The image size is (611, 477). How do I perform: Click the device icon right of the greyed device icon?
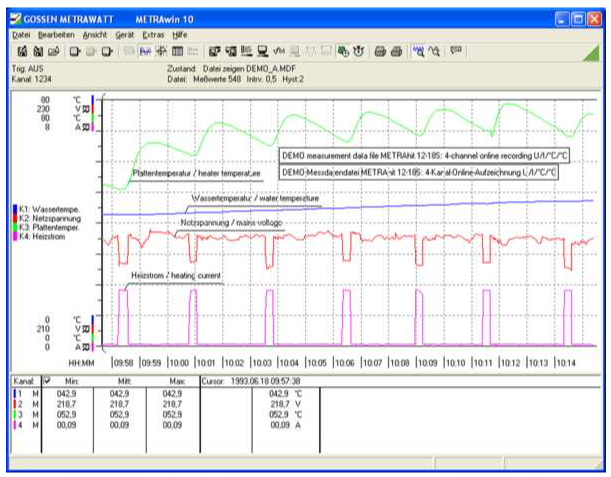click(107, 51)
